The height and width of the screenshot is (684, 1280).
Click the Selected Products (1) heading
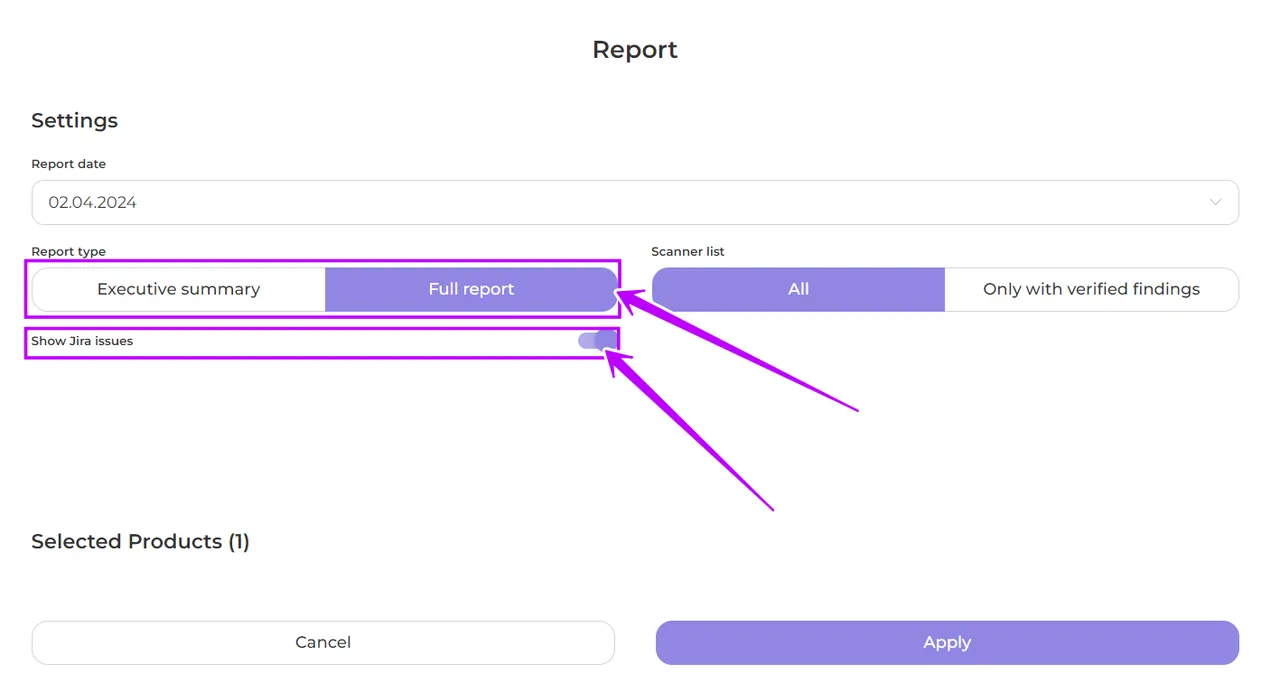(140, 541)
